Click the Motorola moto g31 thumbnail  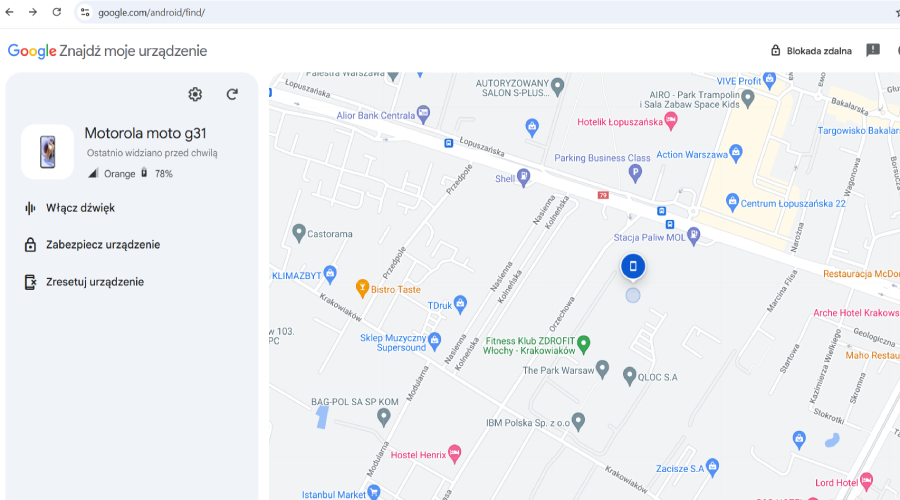(x=47, y=152)
